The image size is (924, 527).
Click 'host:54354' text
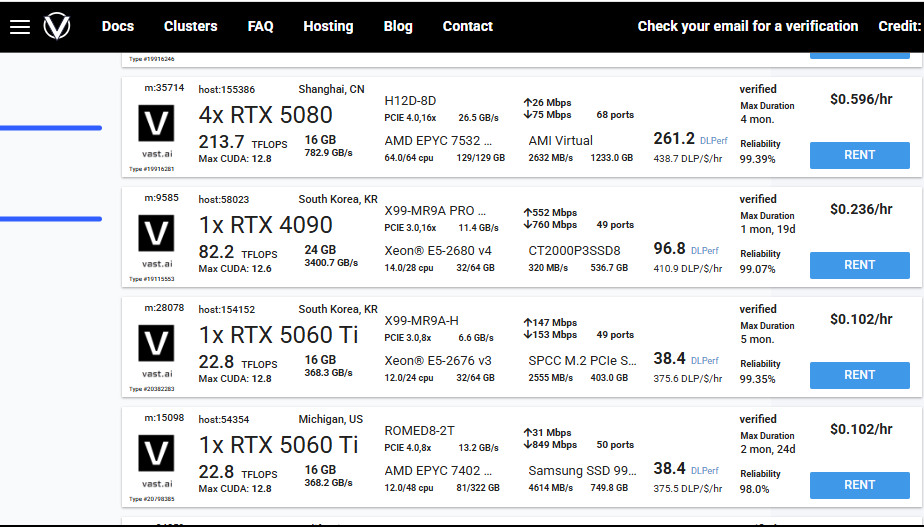224,420
